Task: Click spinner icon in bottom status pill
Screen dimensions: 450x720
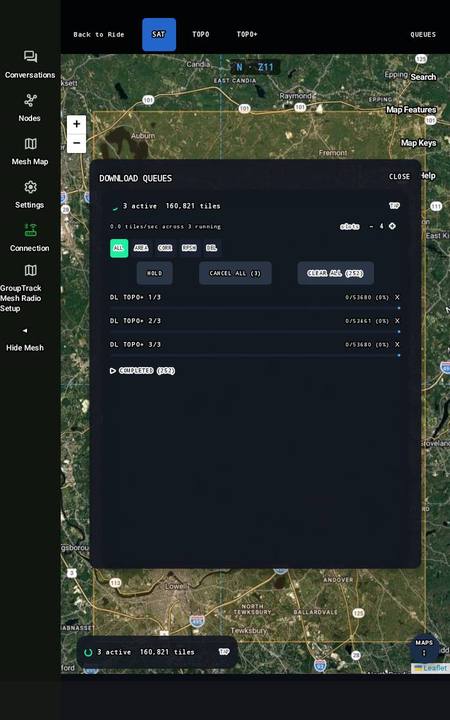Action: click(88, 652)
